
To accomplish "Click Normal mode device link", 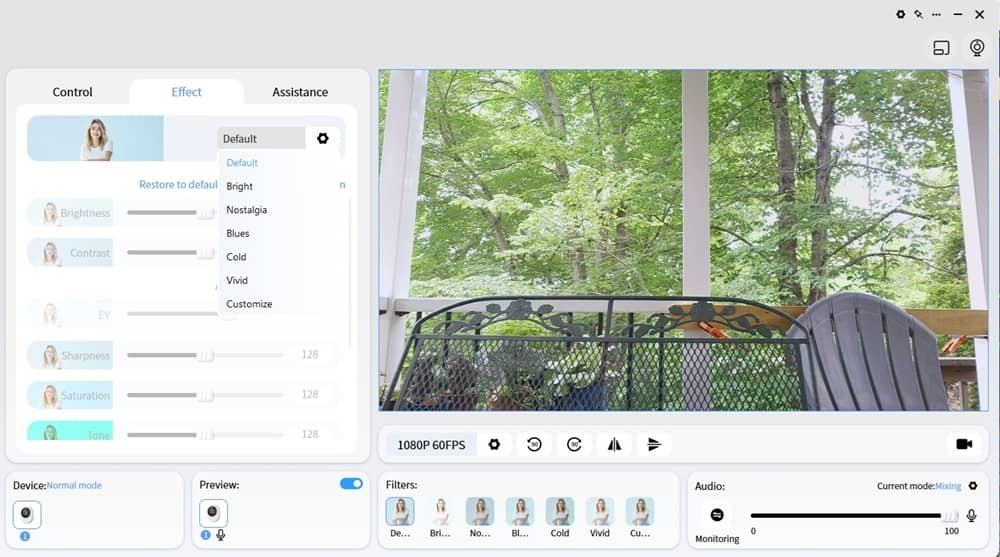I will pos(74,486).
